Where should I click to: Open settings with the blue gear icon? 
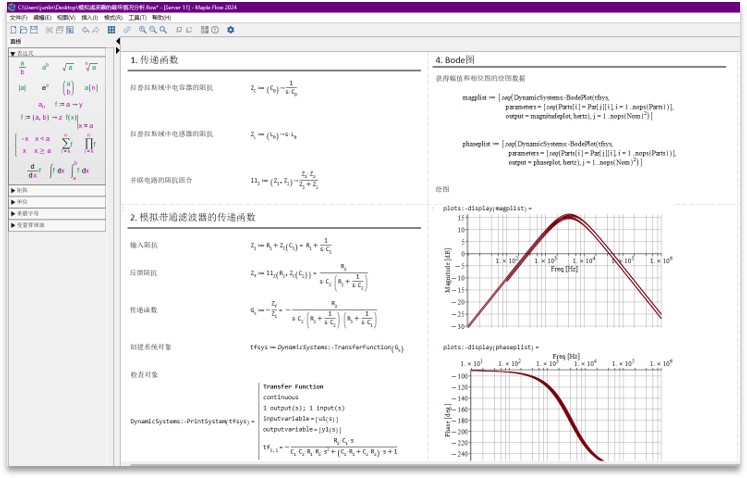231,30
